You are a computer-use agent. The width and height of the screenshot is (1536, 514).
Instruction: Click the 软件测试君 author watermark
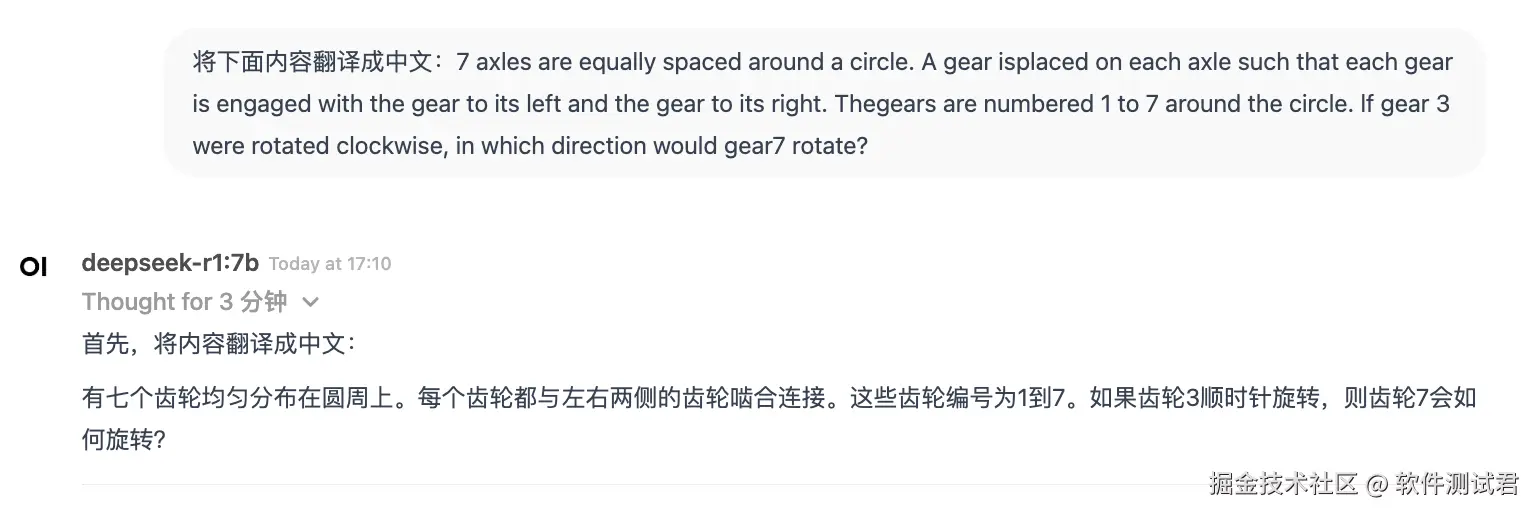click(1458, 486)
